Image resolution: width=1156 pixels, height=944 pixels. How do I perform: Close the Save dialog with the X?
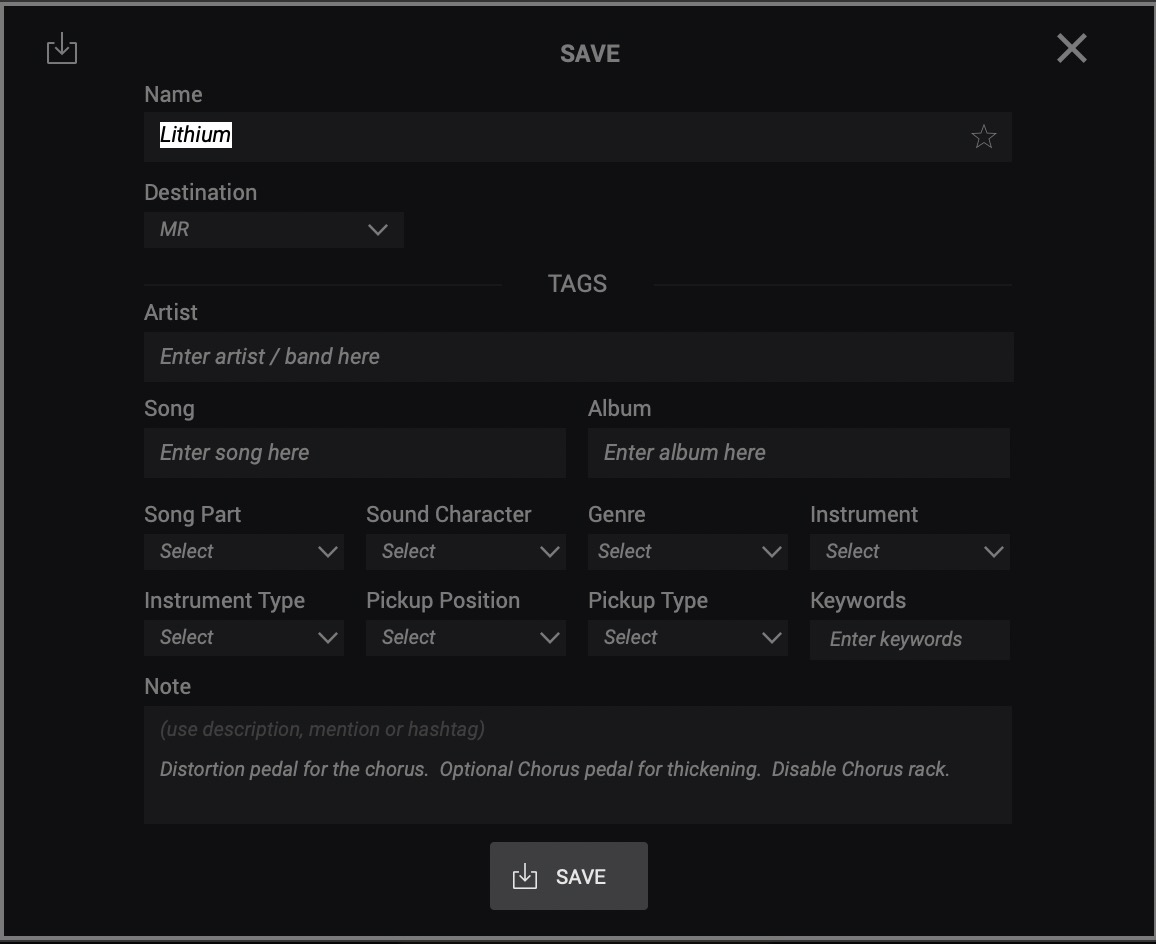click(x=1071, y=48)
